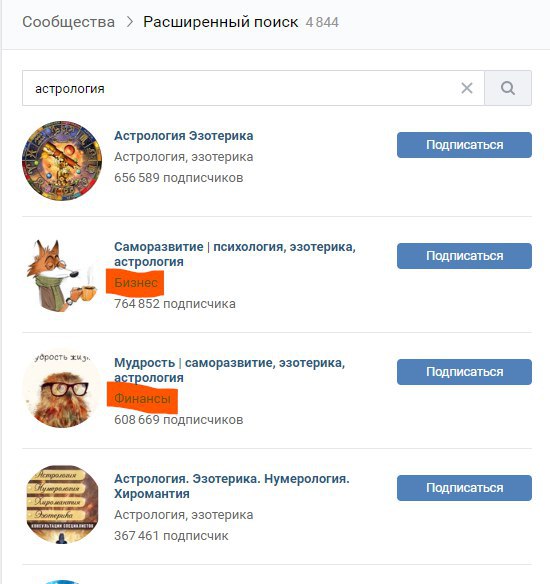Open Астрология. Эзотерика. Нумерология. Хиромантия link

232,486
